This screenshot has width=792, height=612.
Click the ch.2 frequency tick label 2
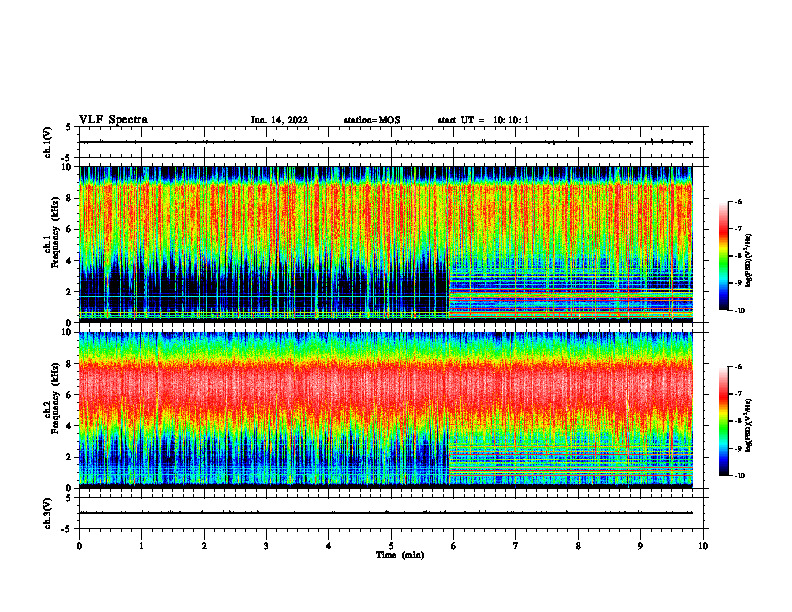click(69, 457)
